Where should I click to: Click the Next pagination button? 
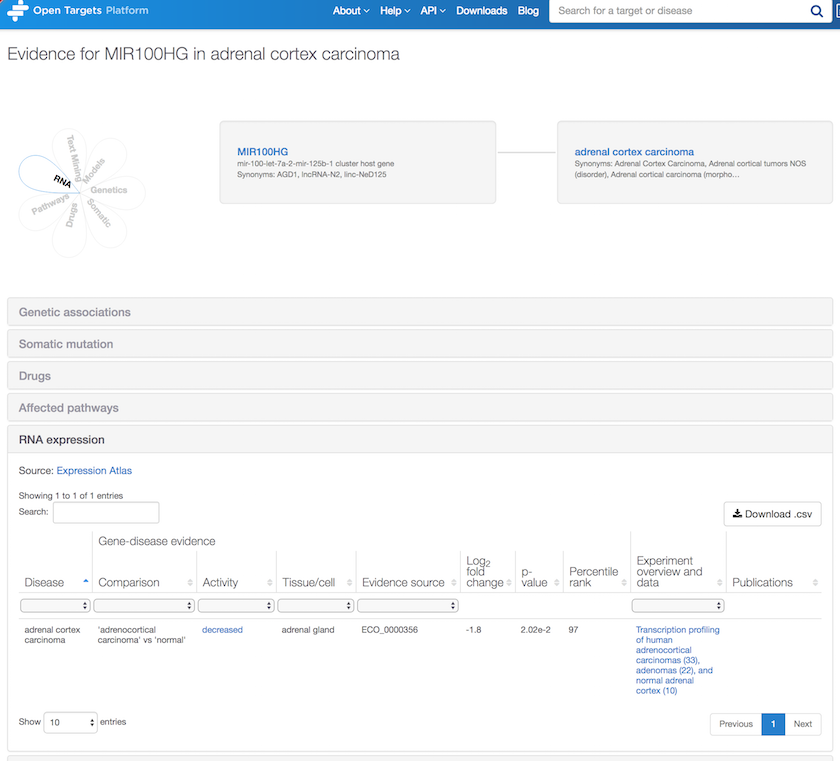pos(803,724)
